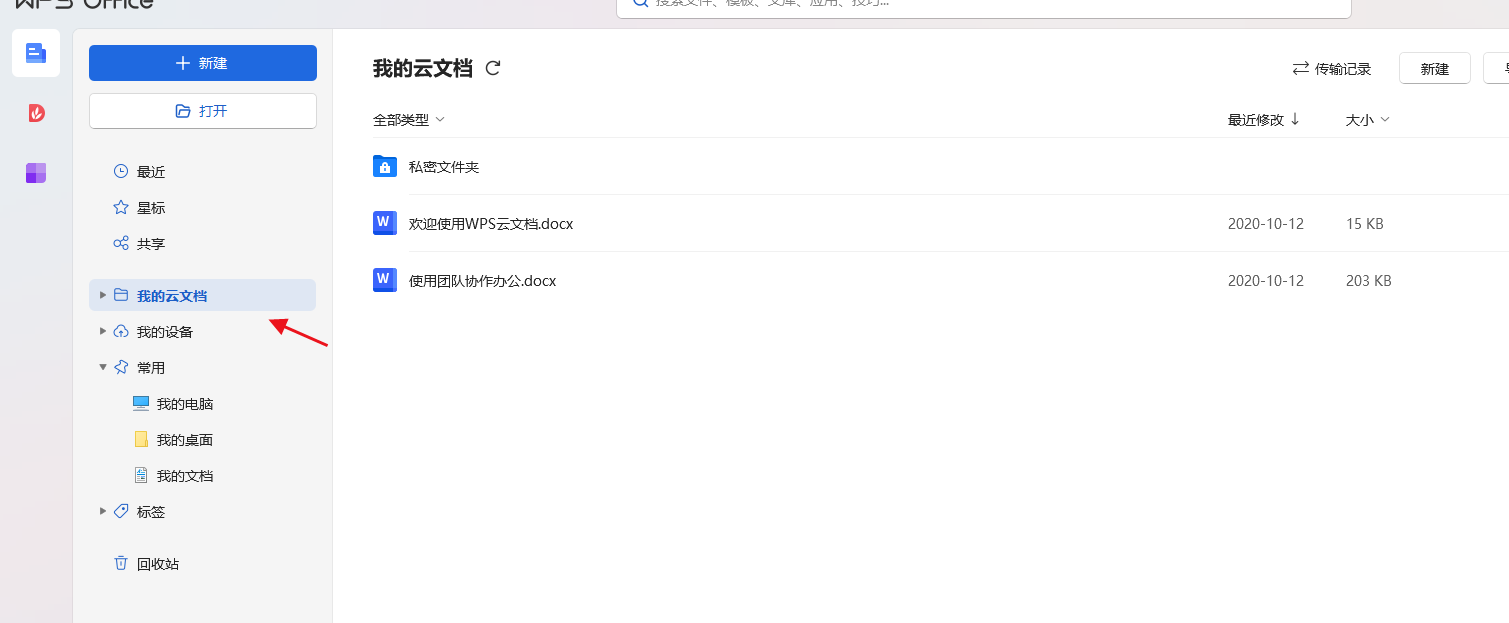Sort by 最近修改 column

(x=1264, y=120)
